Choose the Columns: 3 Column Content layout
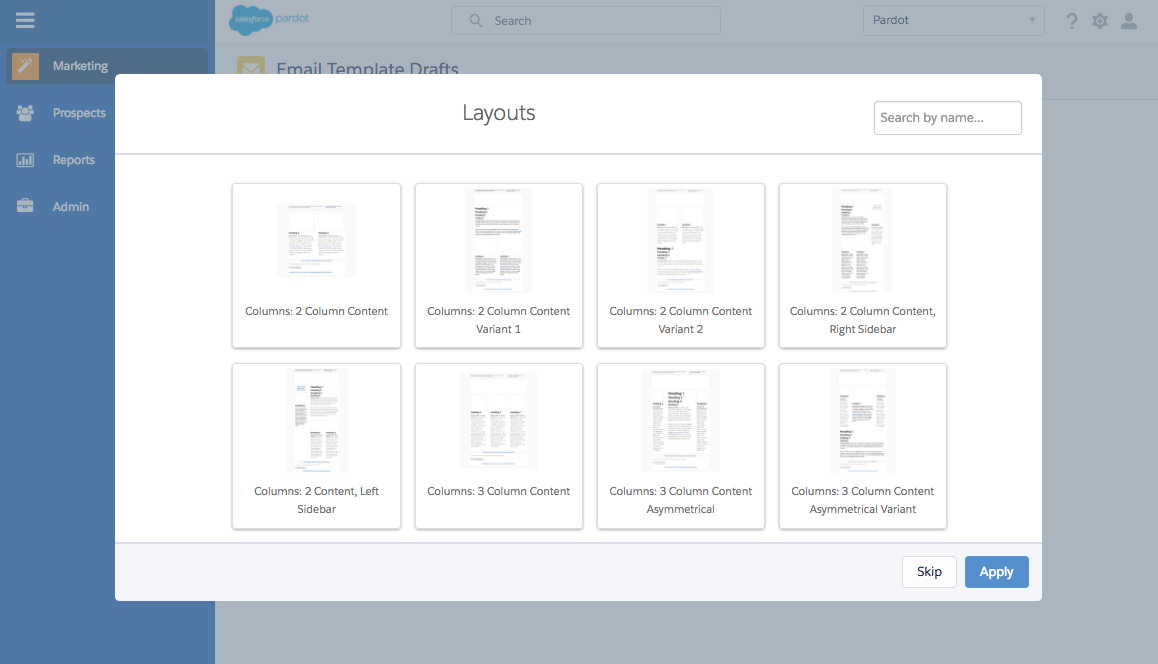 pos(498,446)
